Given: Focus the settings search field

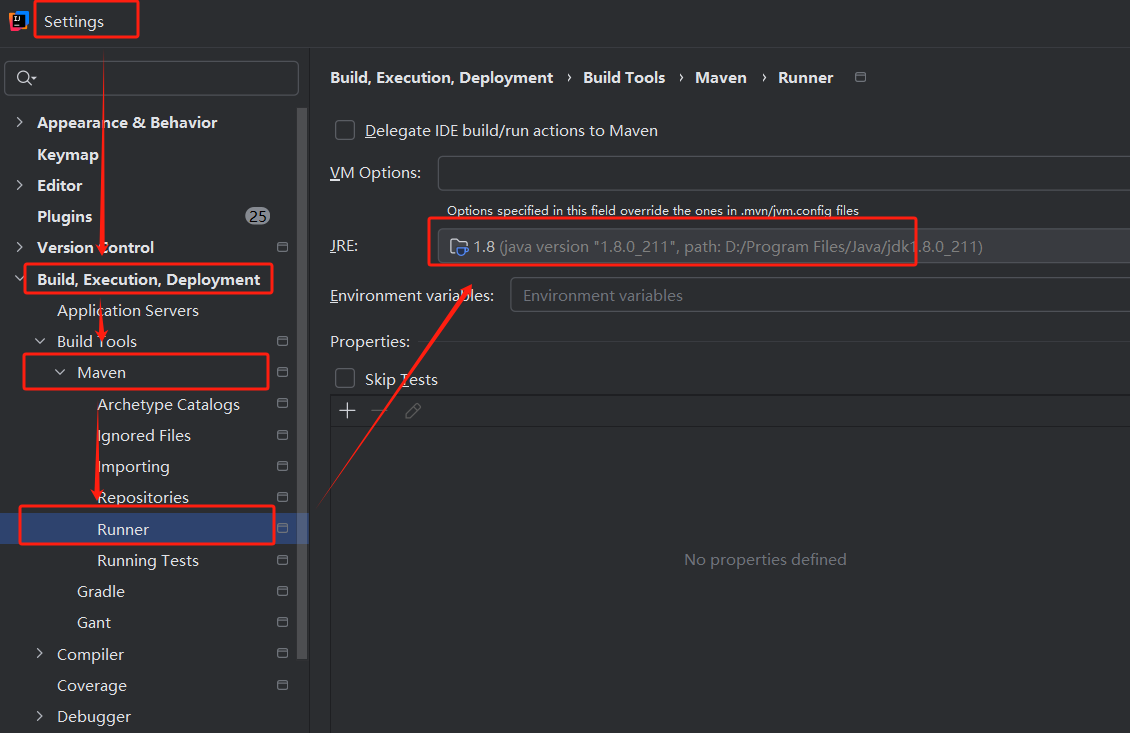Looking at the screenshot, I should point(151,78).
